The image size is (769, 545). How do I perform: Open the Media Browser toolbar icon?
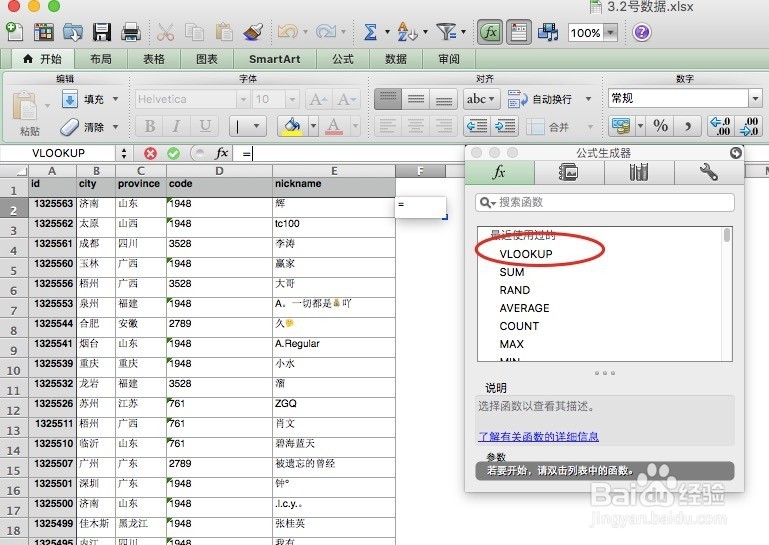[x=548, y=32]
